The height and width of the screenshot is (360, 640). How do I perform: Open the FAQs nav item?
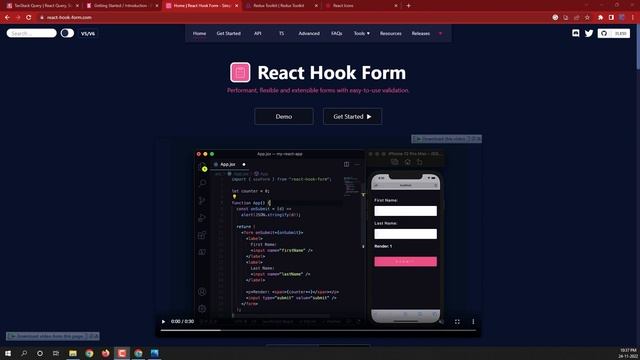click(337, 33)
